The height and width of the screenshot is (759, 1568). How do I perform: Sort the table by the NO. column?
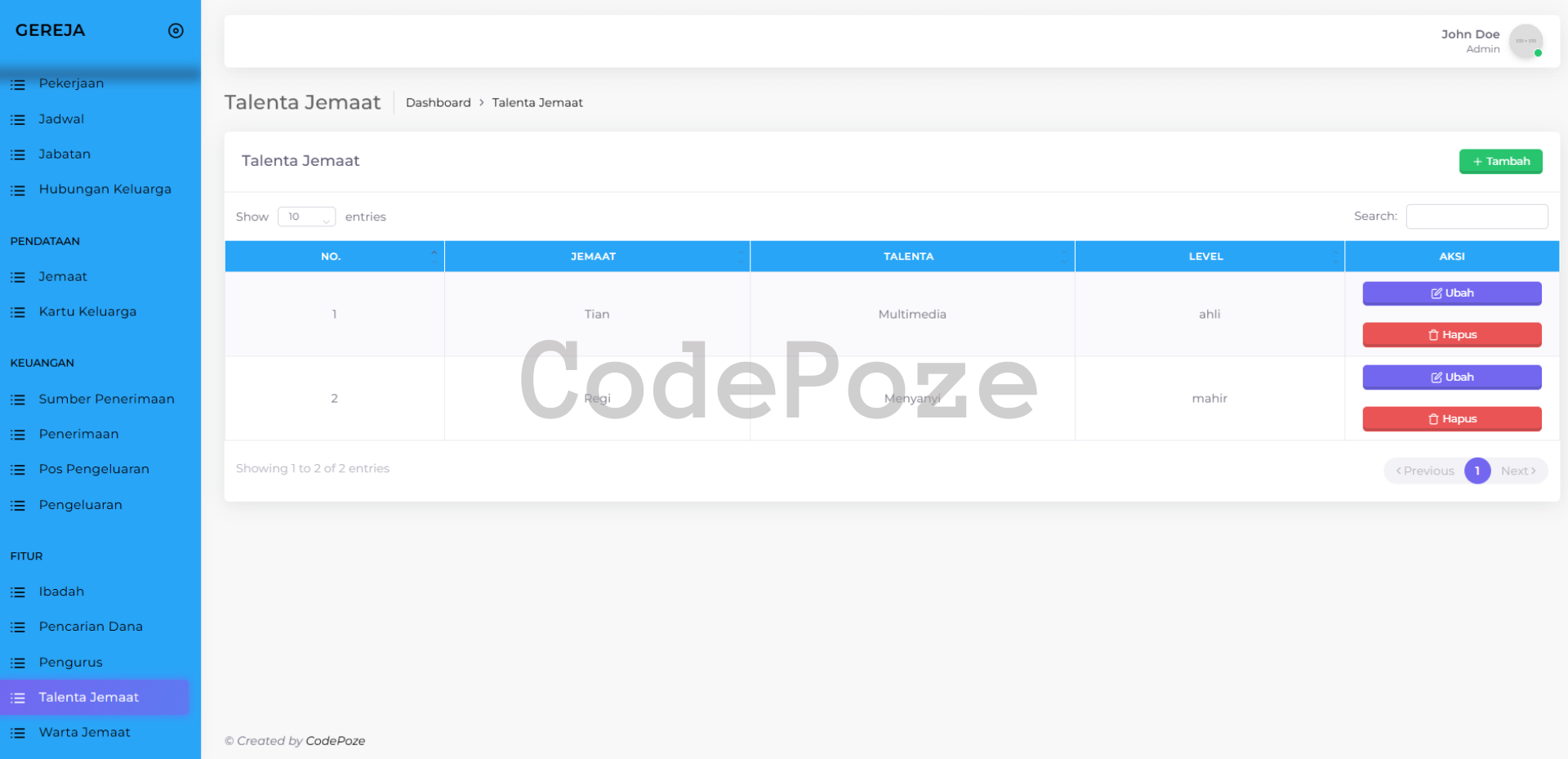coord(334,257)
